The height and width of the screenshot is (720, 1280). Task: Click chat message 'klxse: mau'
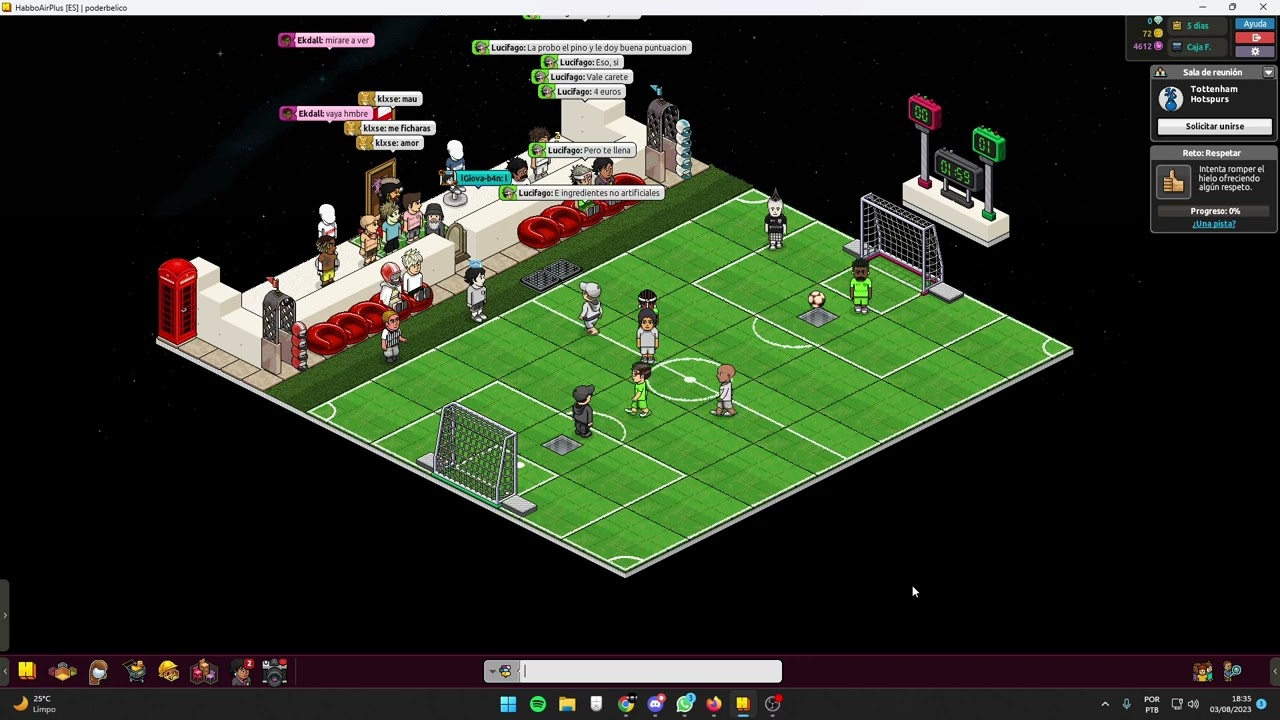tap(389, 99)
